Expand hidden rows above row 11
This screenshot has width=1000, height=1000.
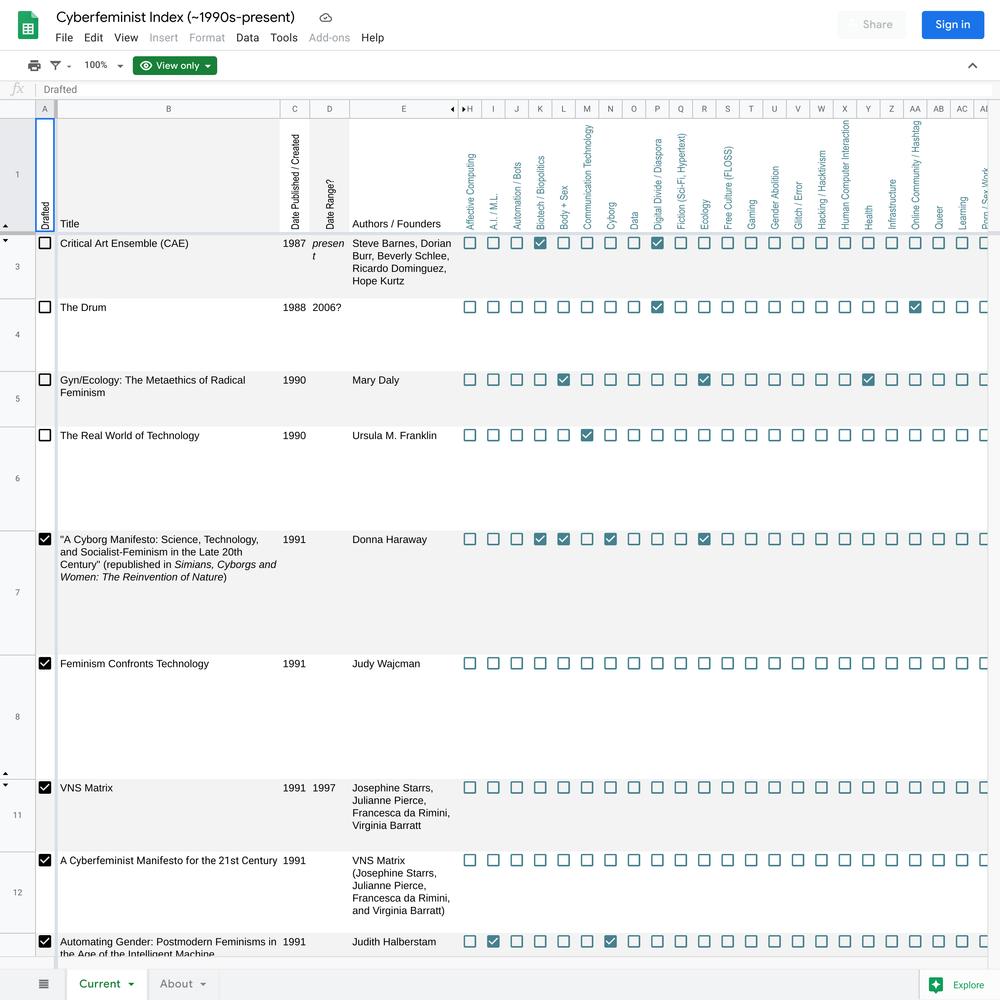coord(6,785)
